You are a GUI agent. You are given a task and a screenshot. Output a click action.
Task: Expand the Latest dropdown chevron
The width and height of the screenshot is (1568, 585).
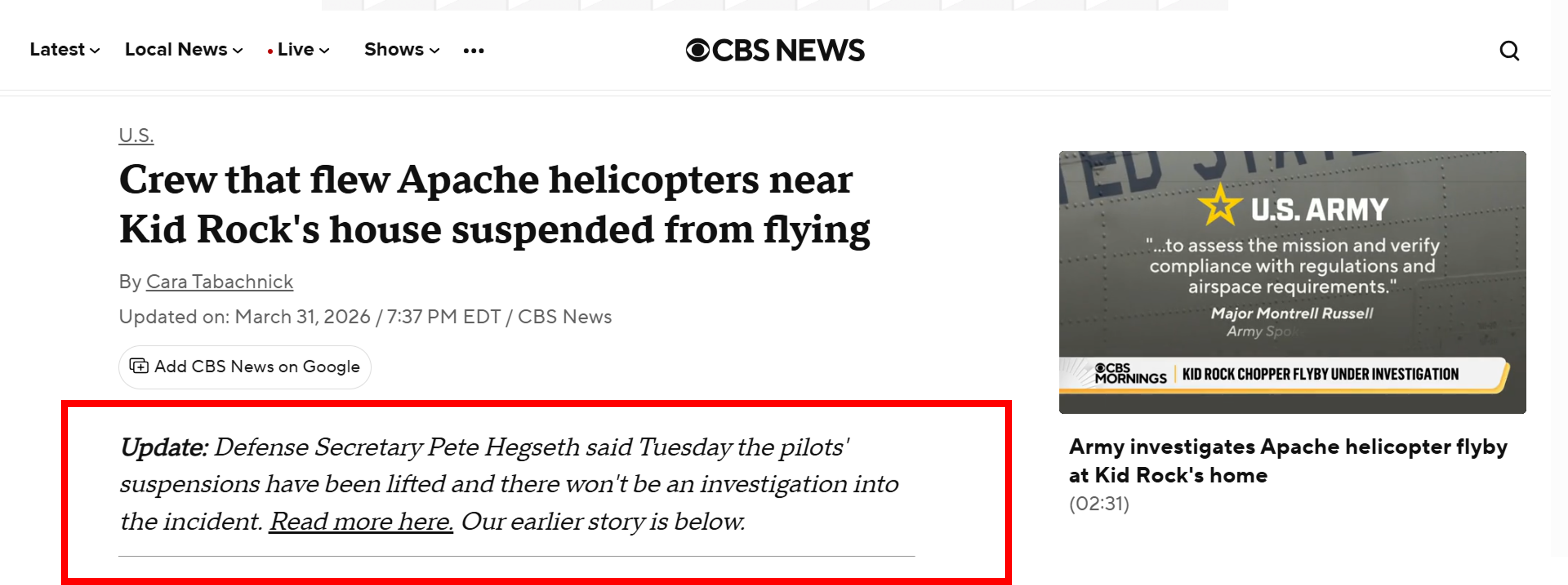coord(95,51)
